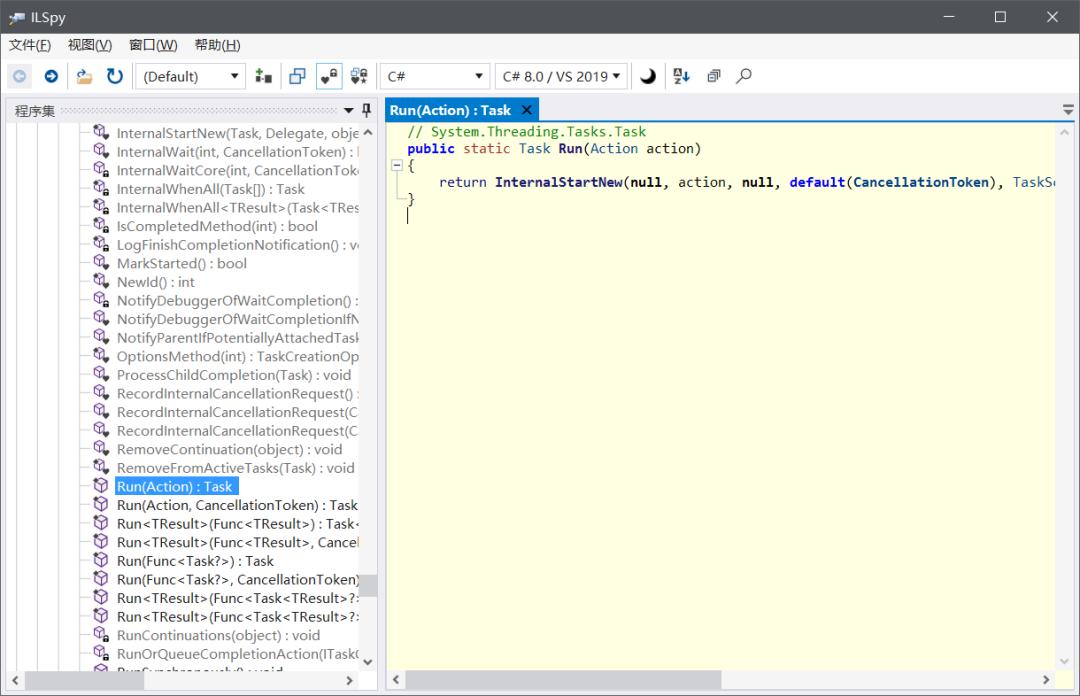Screen dimensions: 1080x696
Task: Navigate back with the back arrow
Action: pyautogui.click(x=19, y=75)
